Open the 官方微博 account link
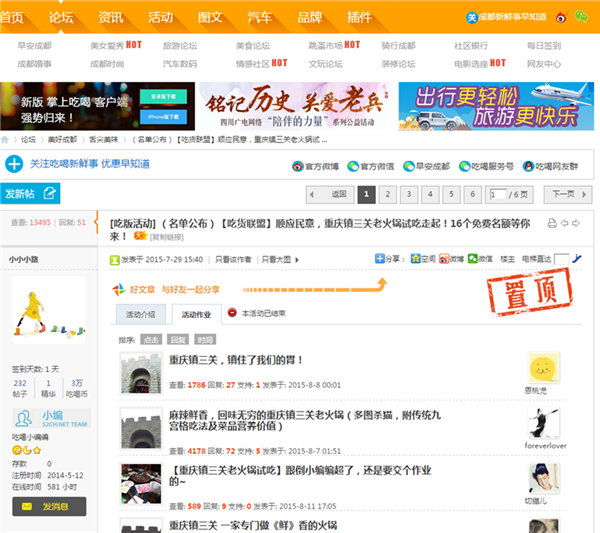Screen dimensions: 600x533 [x=315, y=166]
